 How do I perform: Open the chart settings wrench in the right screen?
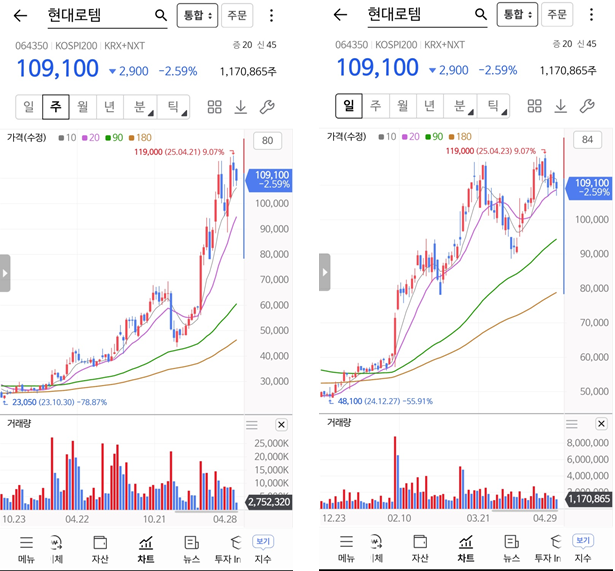point(587,106)
